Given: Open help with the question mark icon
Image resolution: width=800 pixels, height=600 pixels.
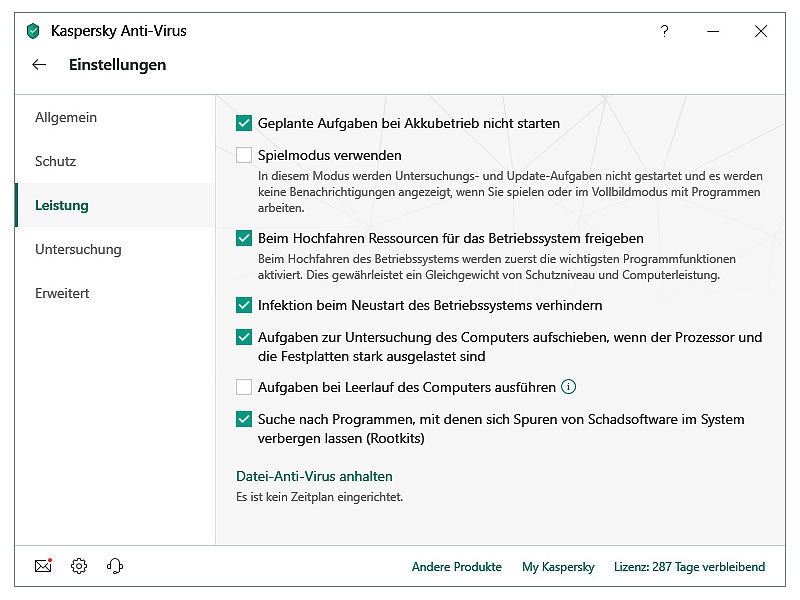Looking at the screenshot, I should [x=664, y=31].
